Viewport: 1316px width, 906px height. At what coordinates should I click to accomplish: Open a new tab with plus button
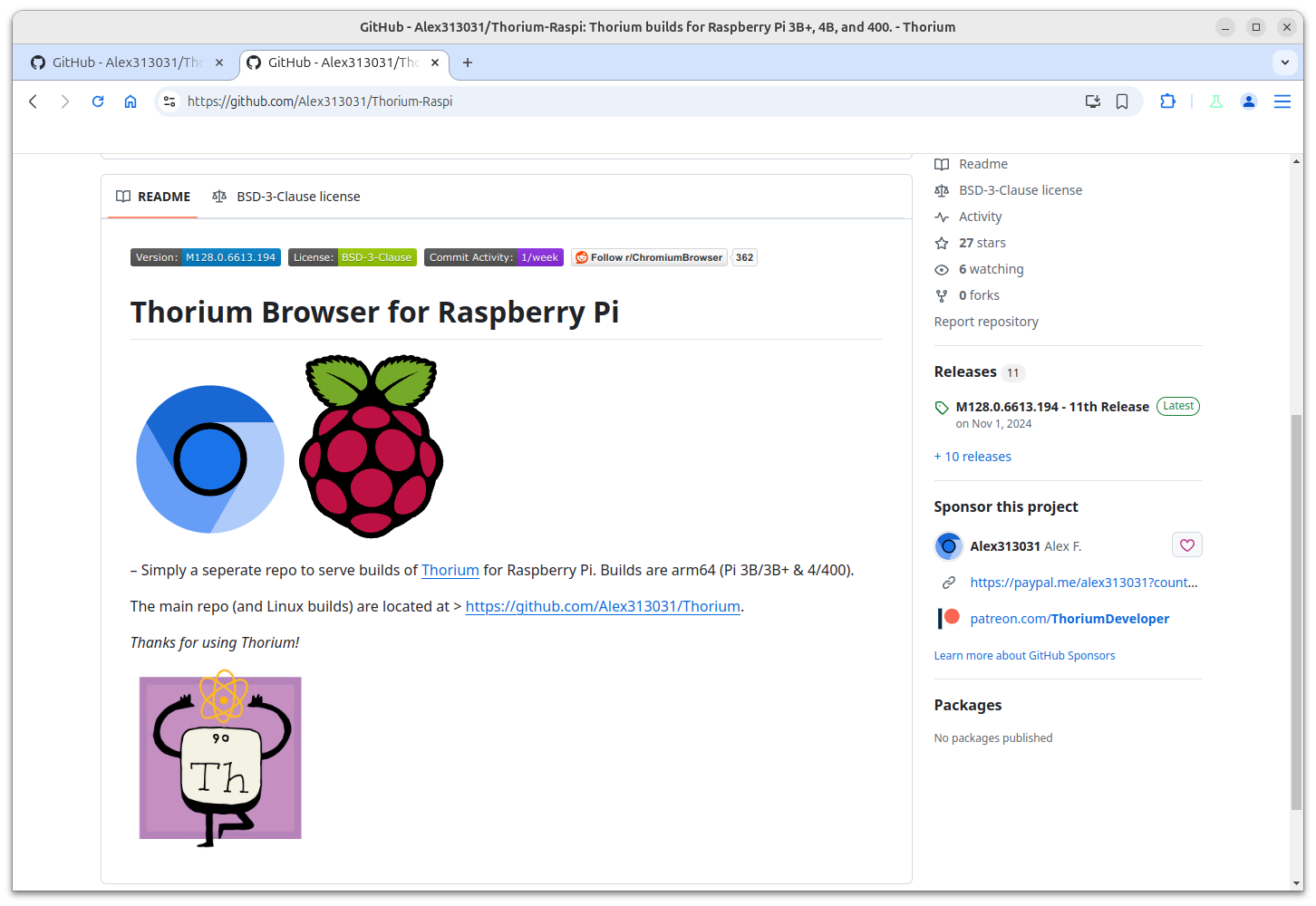[468, 63]
